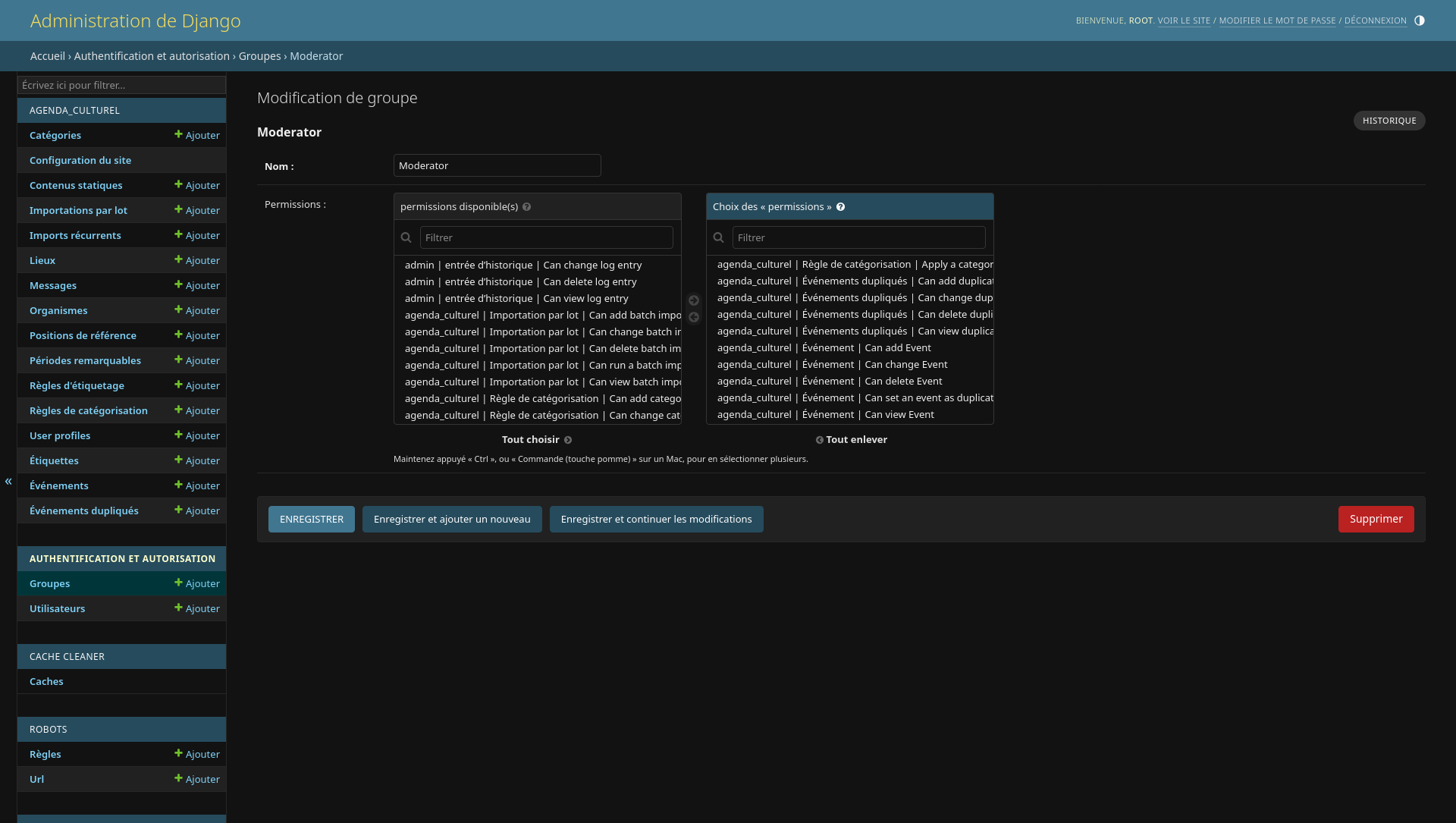Click the red Supprimer button
Image resolution: width=1456 pixels, height=823 pixels.
pos(1376,519)
